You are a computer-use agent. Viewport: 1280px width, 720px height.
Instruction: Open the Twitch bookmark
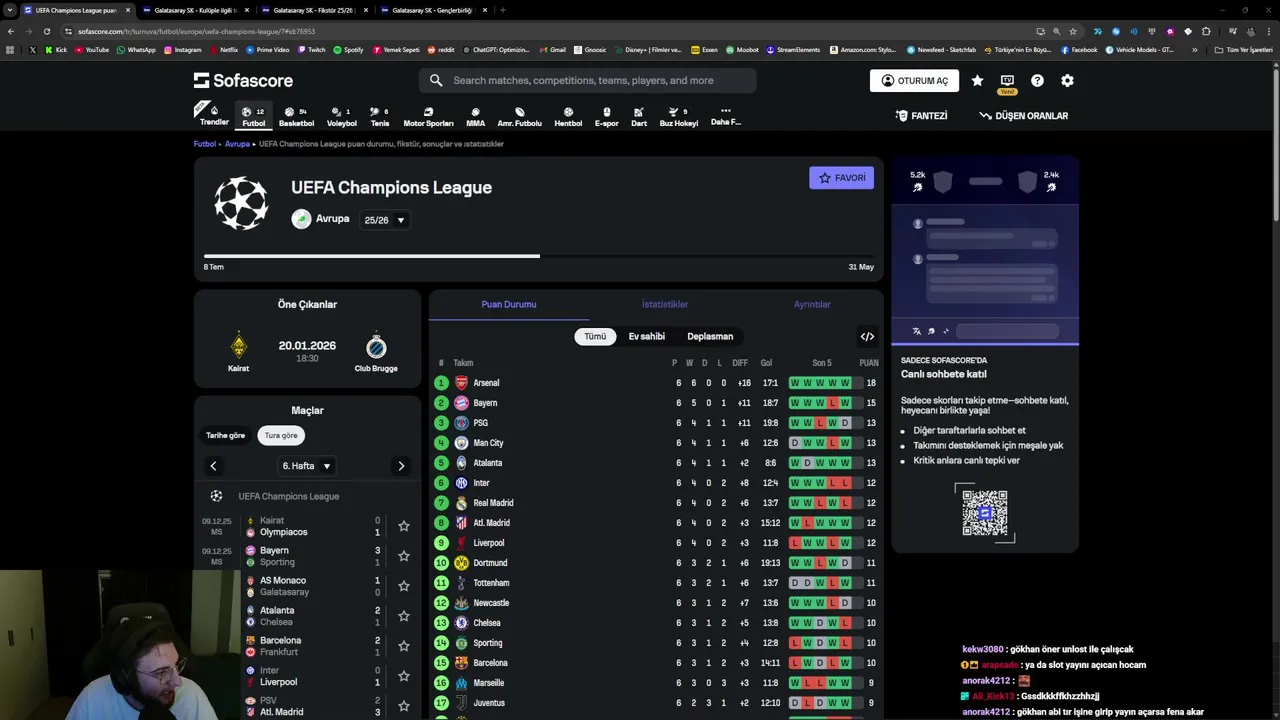[x=311, y=49]
